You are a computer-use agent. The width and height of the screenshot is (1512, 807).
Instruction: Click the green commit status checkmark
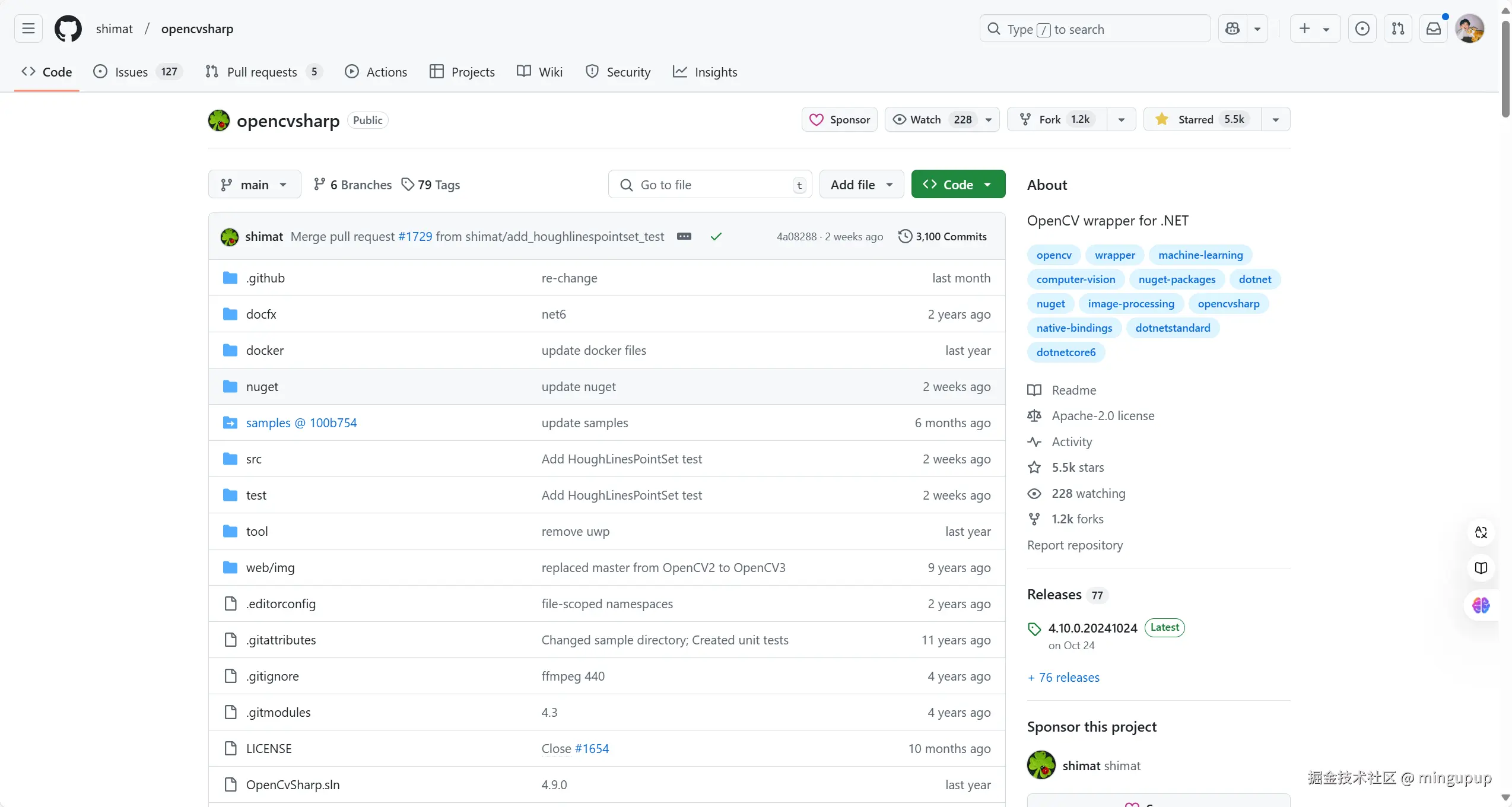(x=716, y=236)
